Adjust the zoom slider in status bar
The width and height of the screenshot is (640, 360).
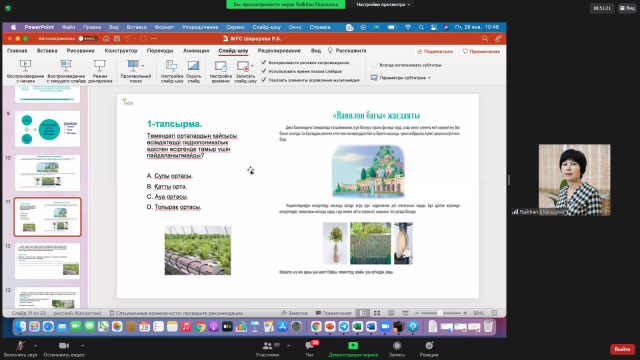pyautogui.click(x=440, y=313)
